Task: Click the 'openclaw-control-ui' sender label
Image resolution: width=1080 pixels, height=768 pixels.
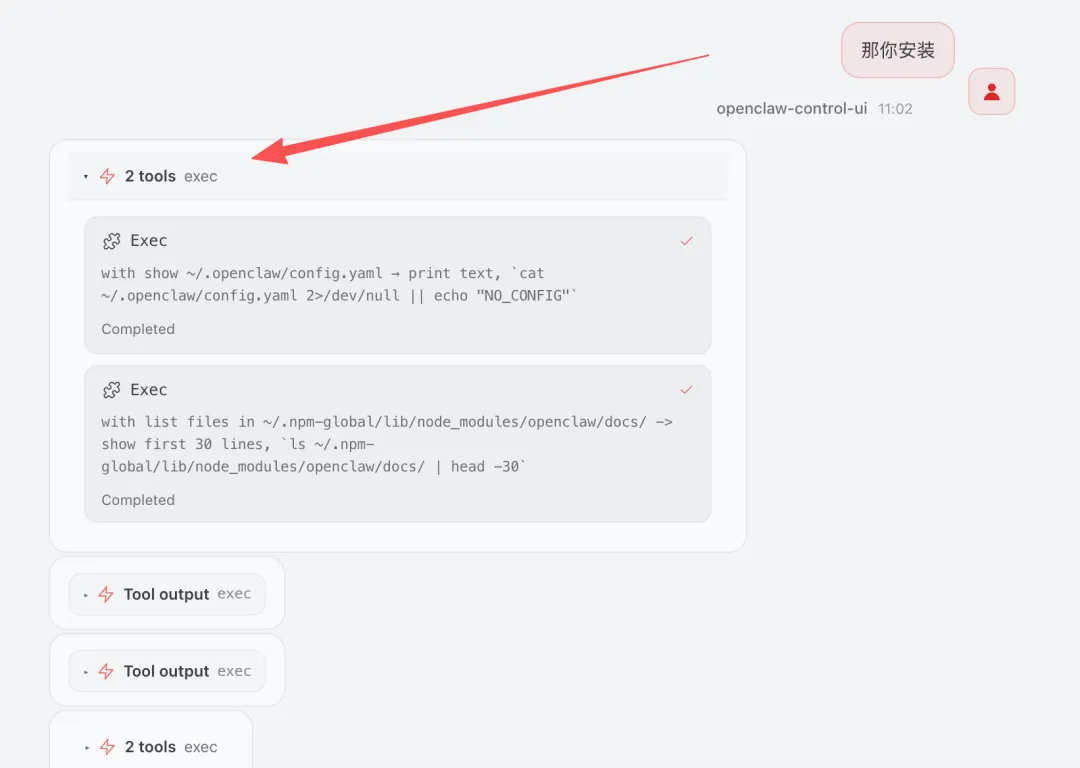Action: click(791, 109)
